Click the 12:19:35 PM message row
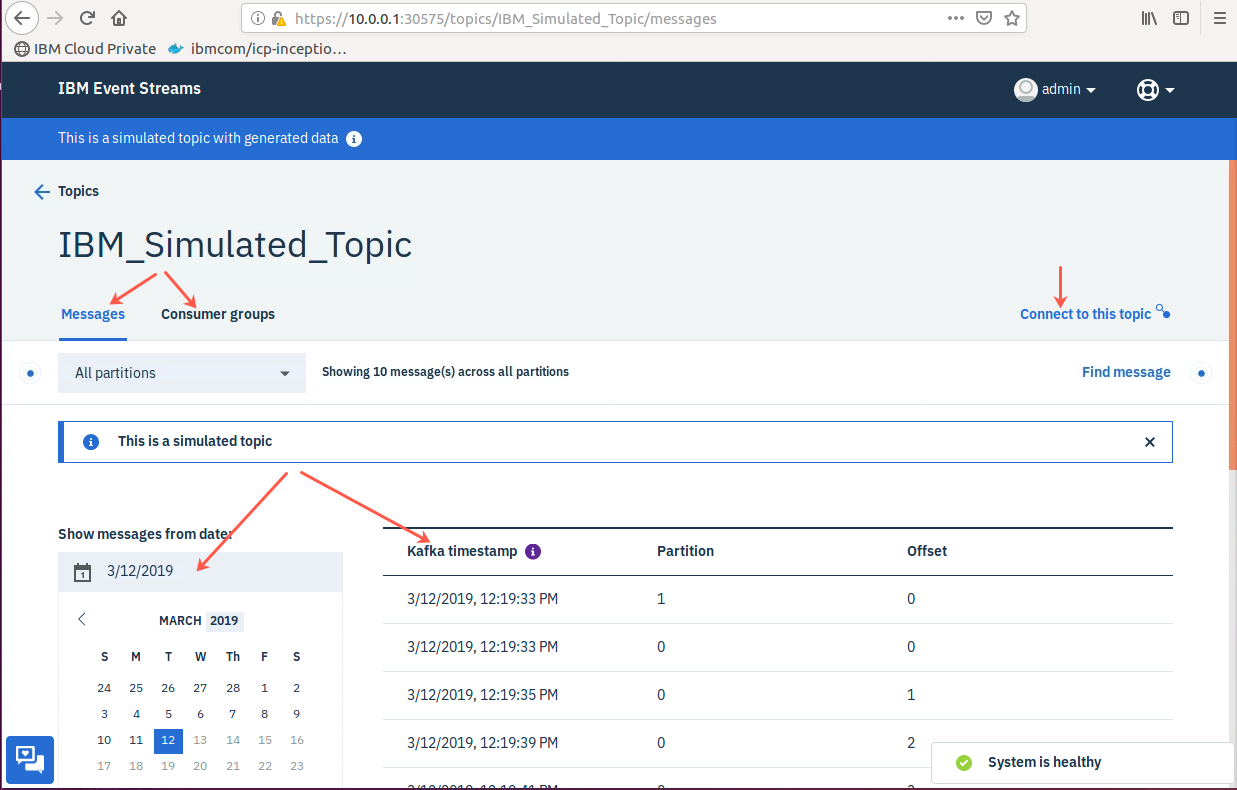This screenshot has width=1237, height=790. click(777, 695)
